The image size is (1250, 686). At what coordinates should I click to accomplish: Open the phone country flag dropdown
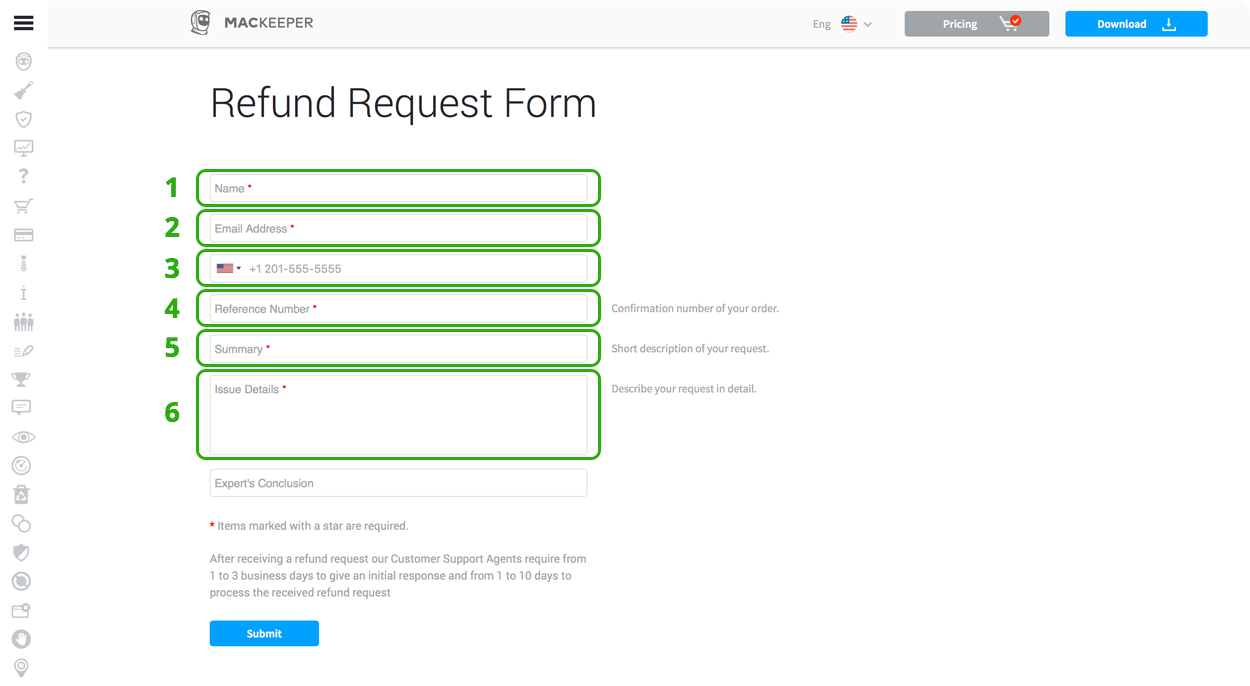pyautogui.click(x=229, y=268)
